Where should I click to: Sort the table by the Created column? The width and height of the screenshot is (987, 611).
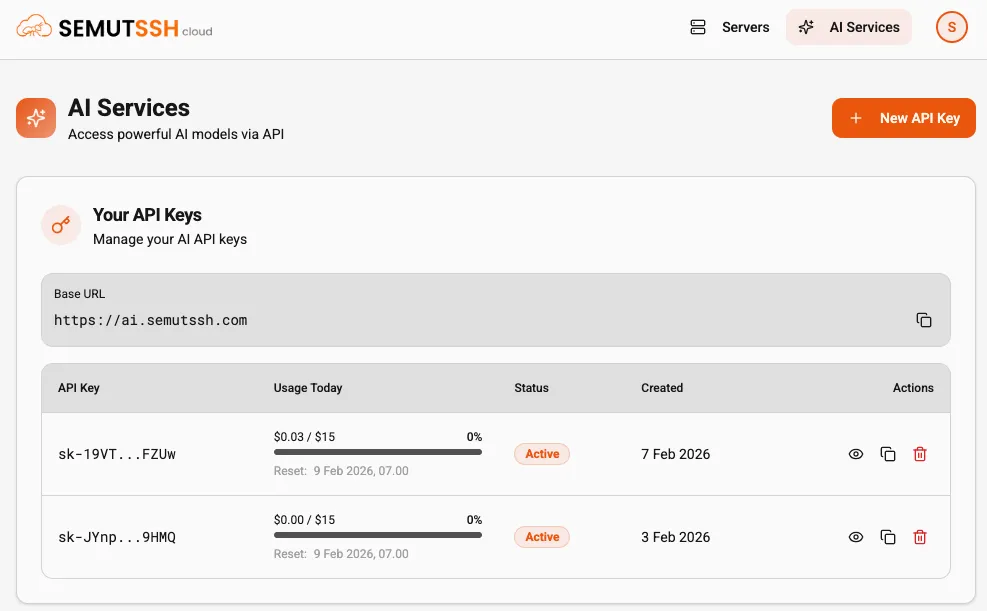tap(662, 388)
